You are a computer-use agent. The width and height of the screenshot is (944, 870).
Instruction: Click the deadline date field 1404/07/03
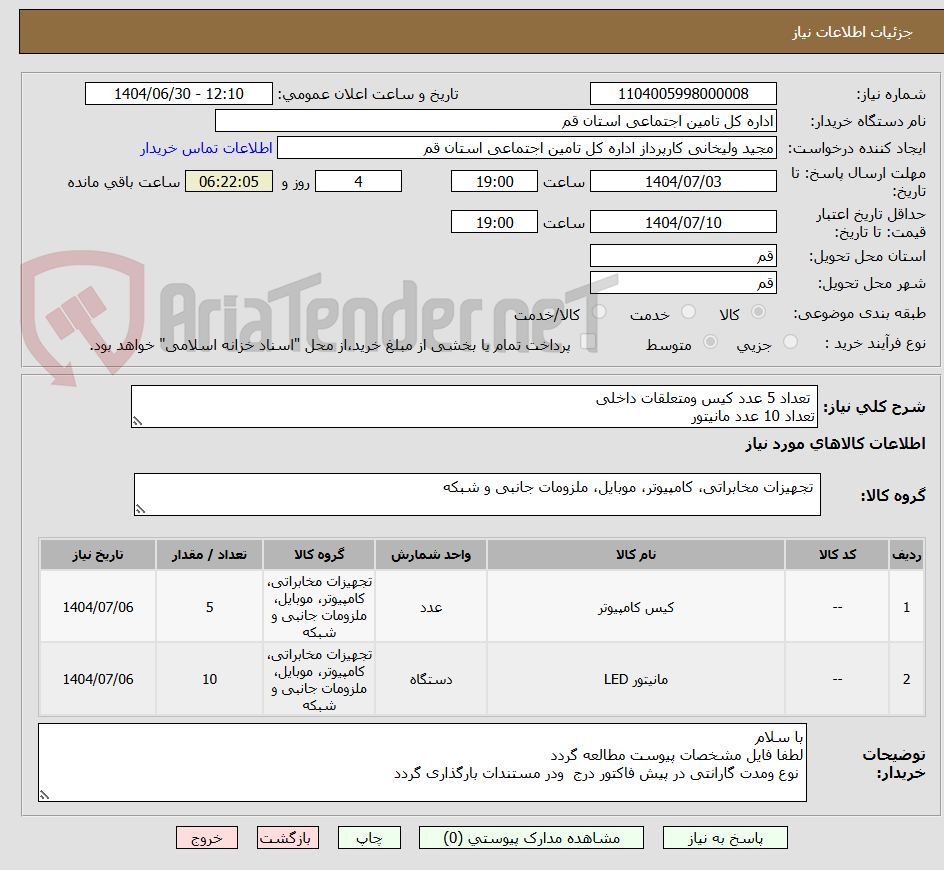[x=683, y=180]
